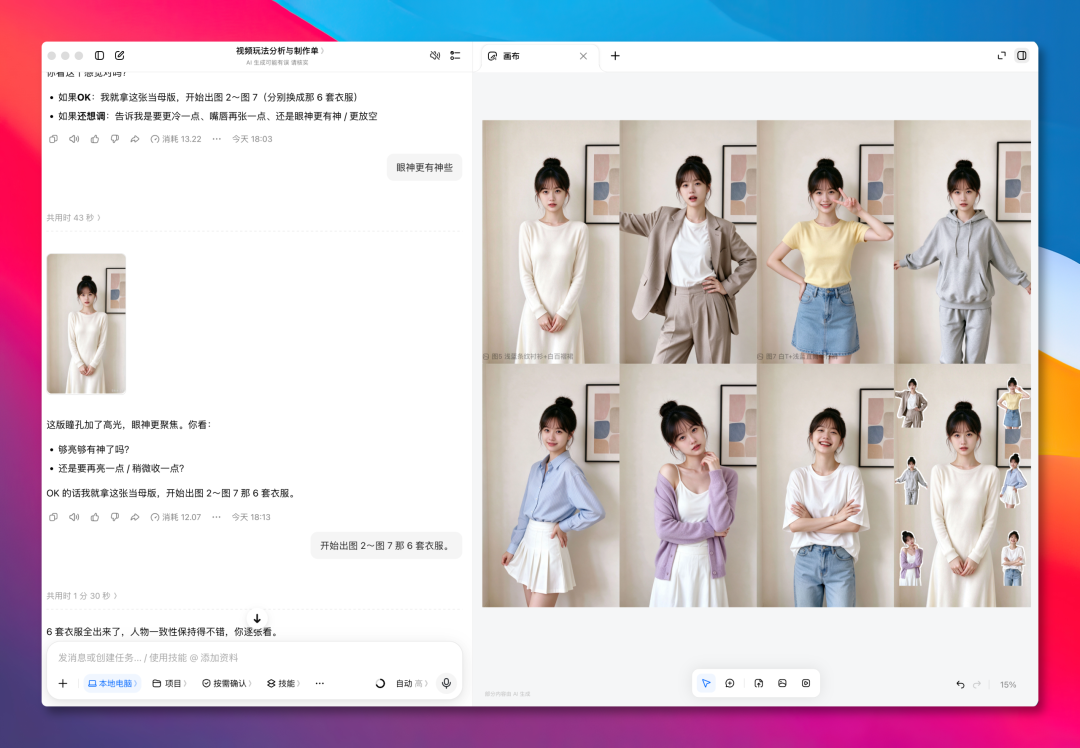This screenshot has width=1080, height=748.
Task: Expand the 共用时 1 分 30 秒 details
Action: click(82, 596)
